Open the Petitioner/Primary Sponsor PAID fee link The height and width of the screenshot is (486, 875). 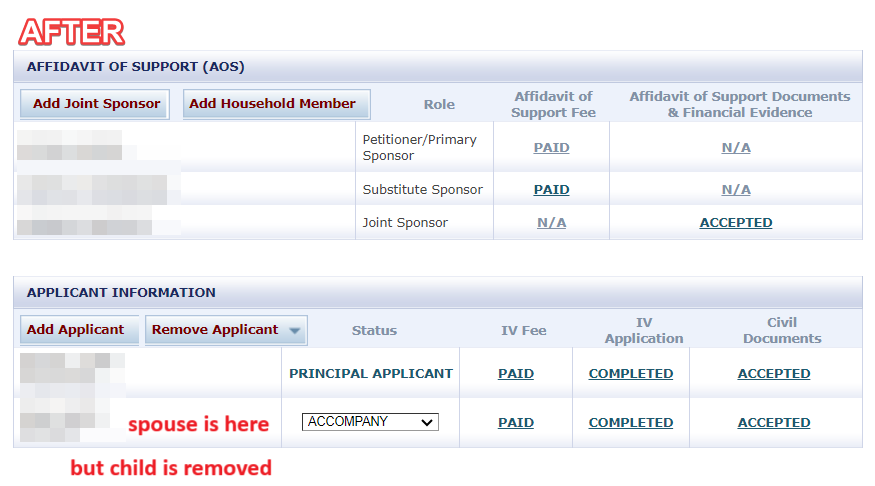coord(551,148)
